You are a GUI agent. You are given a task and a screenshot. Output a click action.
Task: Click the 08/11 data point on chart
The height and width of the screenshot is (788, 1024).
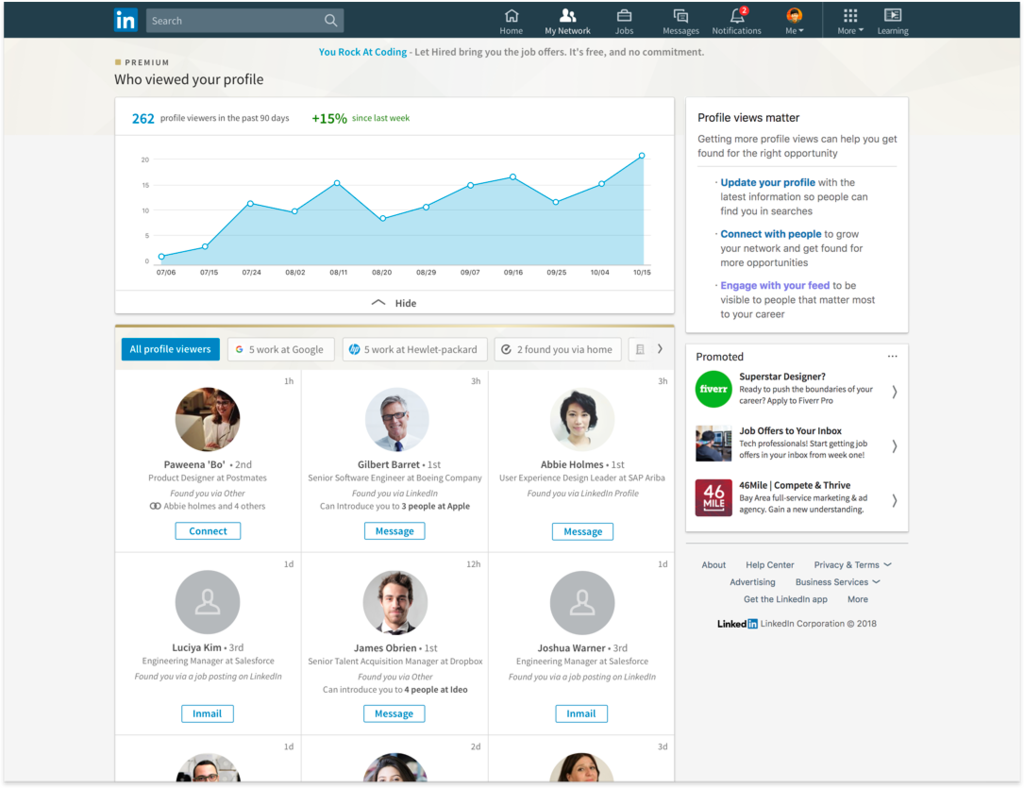coord(337,183)
